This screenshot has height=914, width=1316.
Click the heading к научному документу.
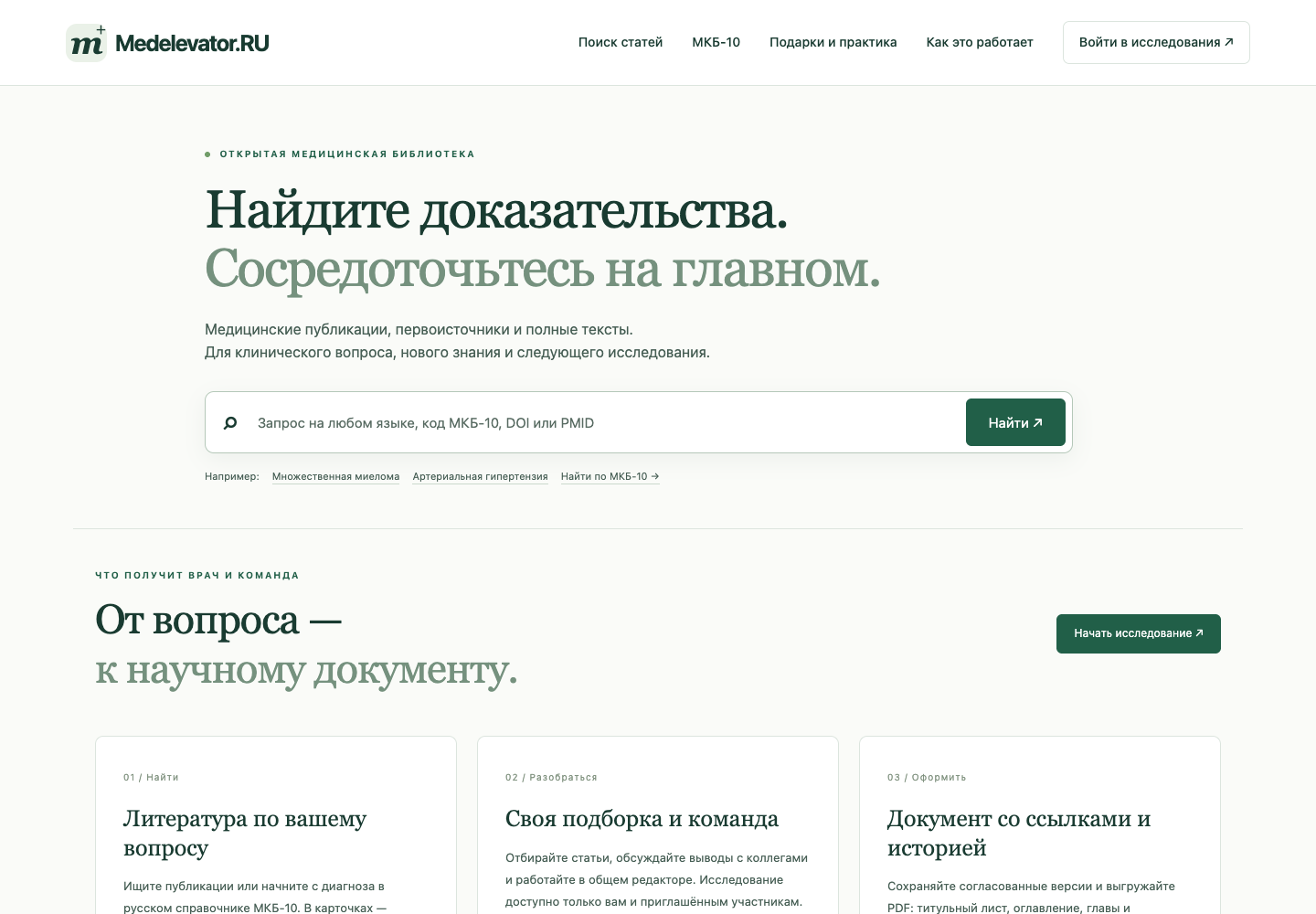(306, 670)
